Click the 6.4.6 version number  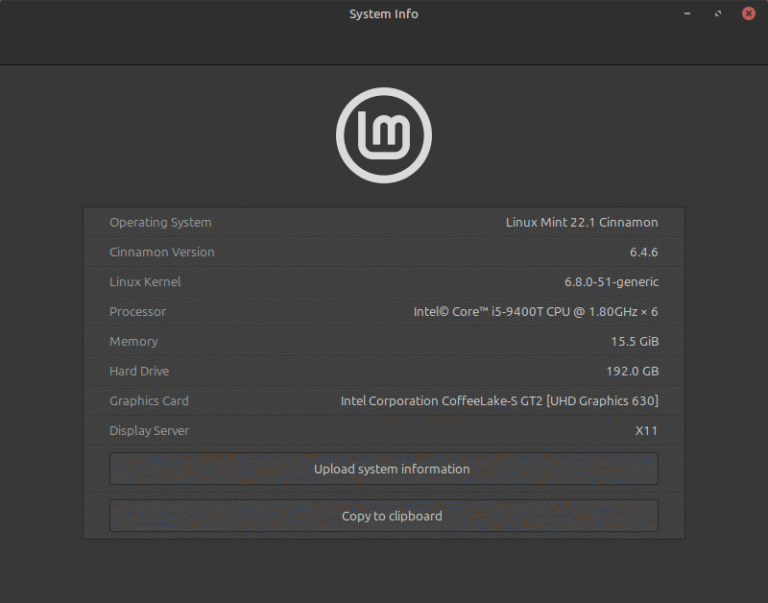(643, 252)
